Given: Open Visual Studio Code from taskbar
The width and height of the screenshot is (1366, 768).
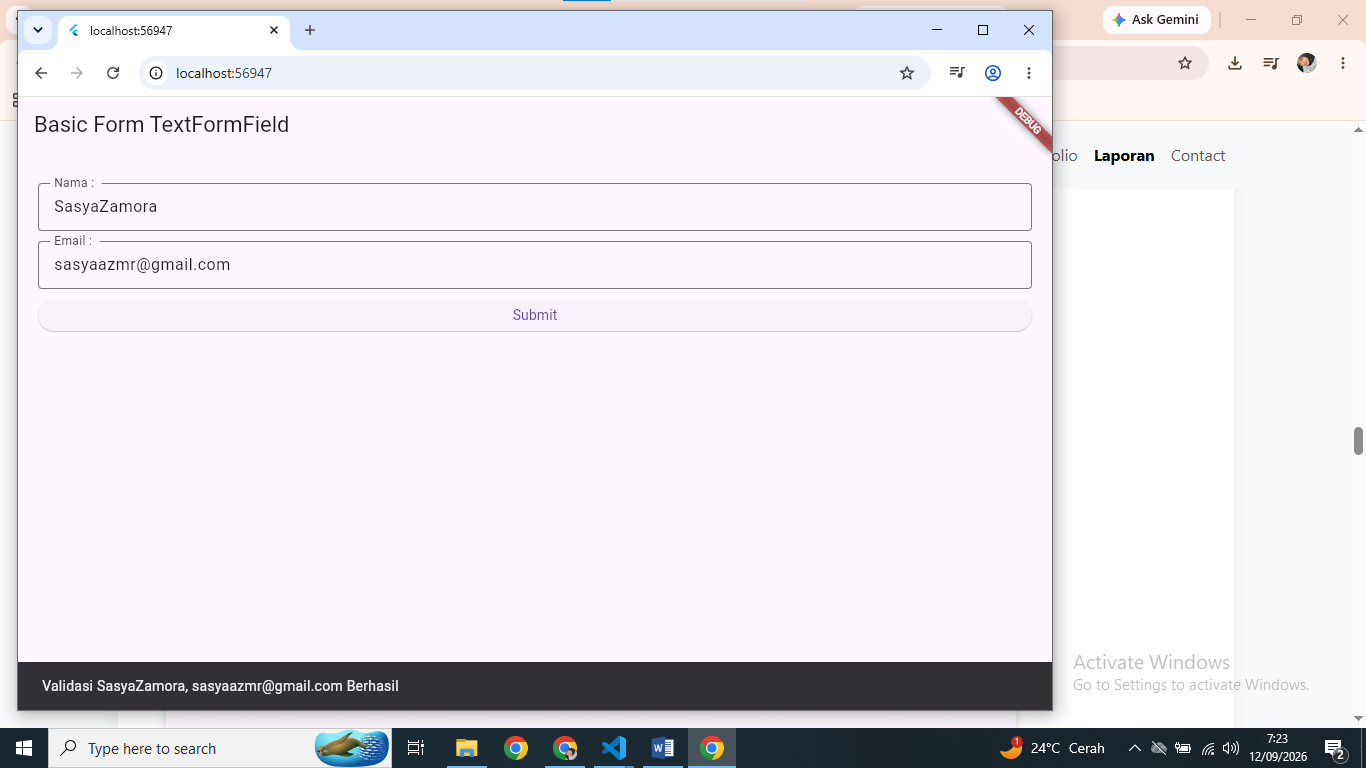Looking at the screenshot, I should (x=614, y=748).
